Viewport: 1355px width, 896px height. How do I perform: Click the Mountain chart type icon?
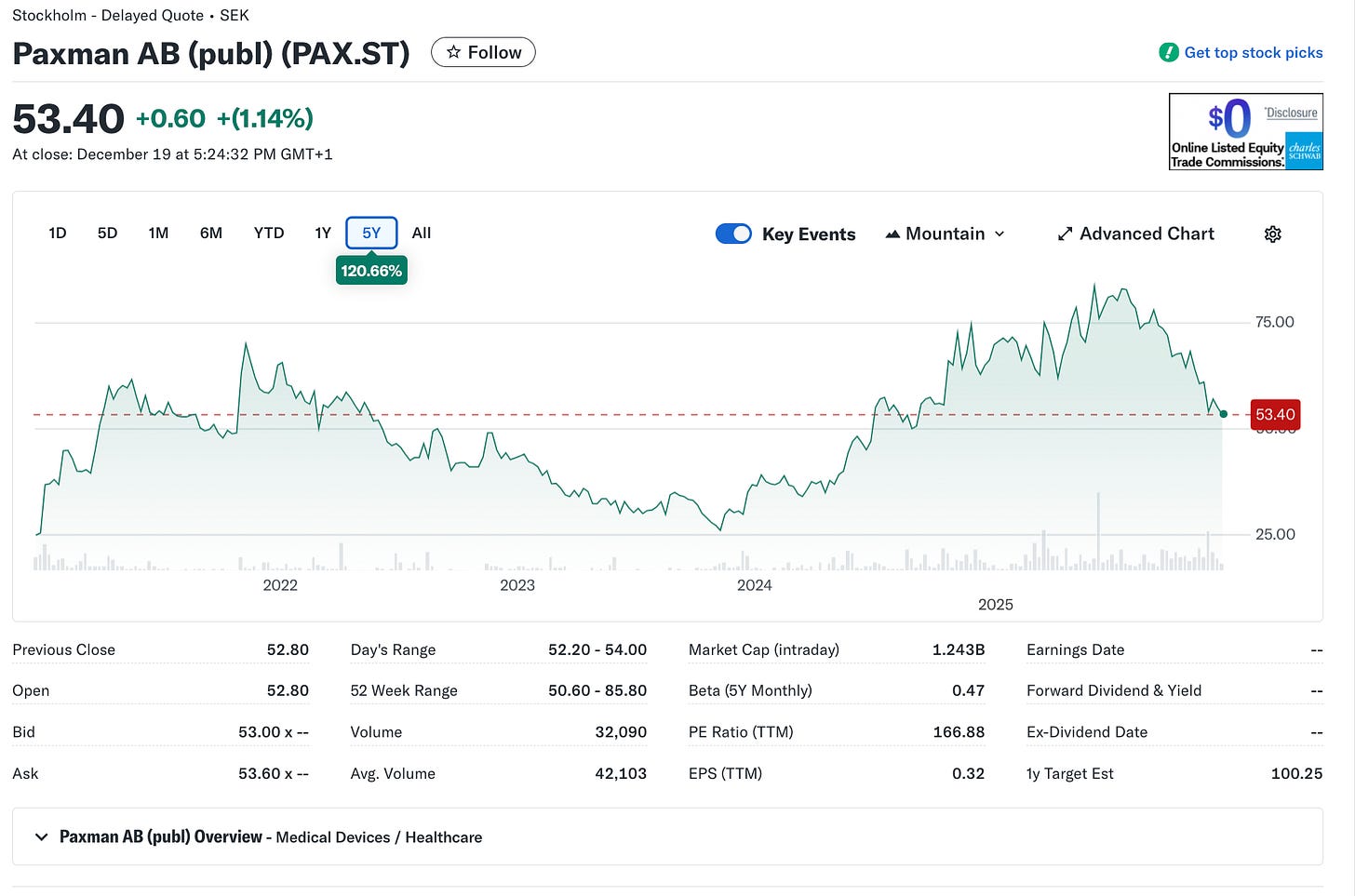click(x=892, y=234)
